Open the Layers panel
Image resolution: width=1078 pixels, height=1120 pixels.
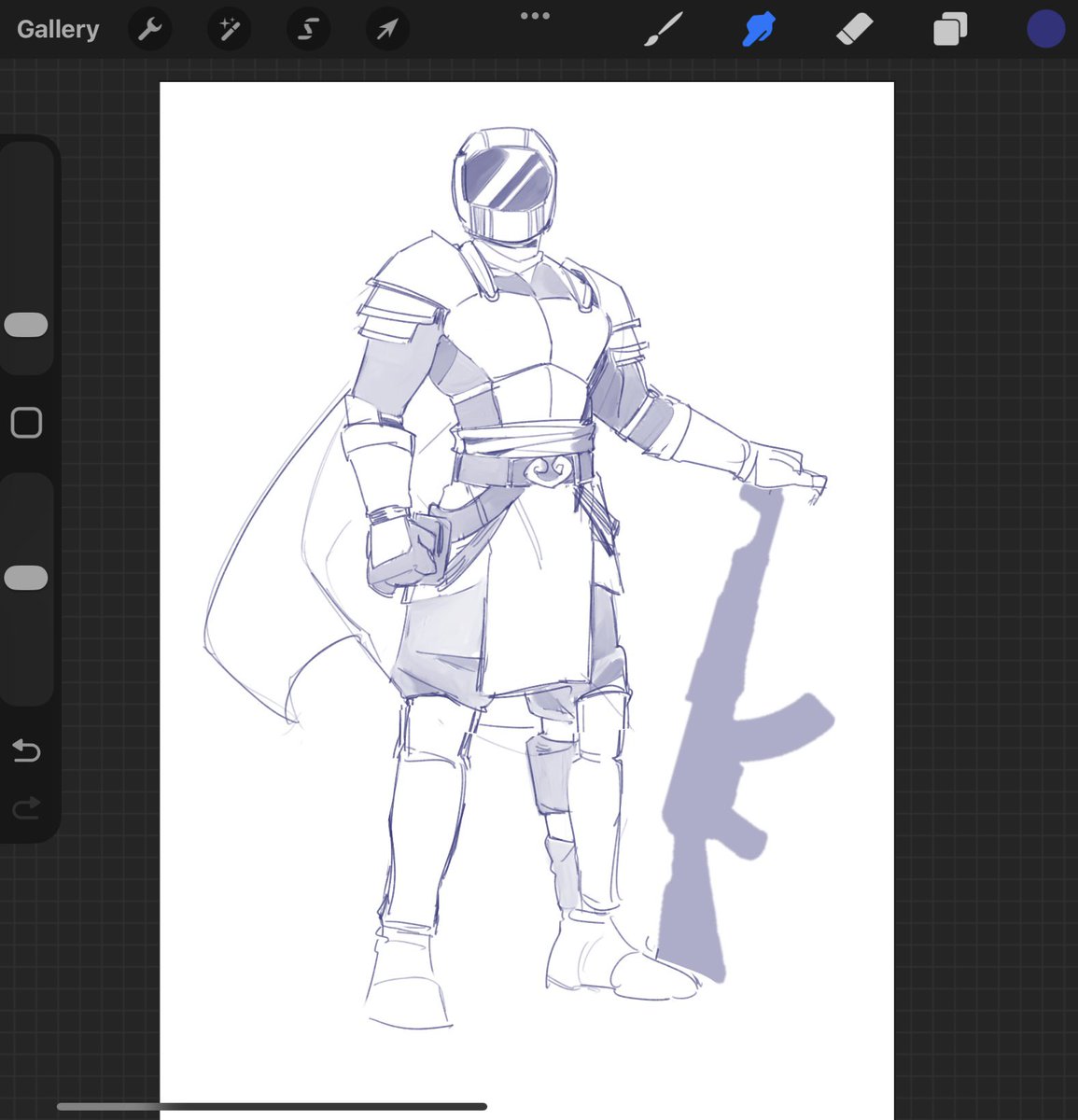[x=950, y=30]
